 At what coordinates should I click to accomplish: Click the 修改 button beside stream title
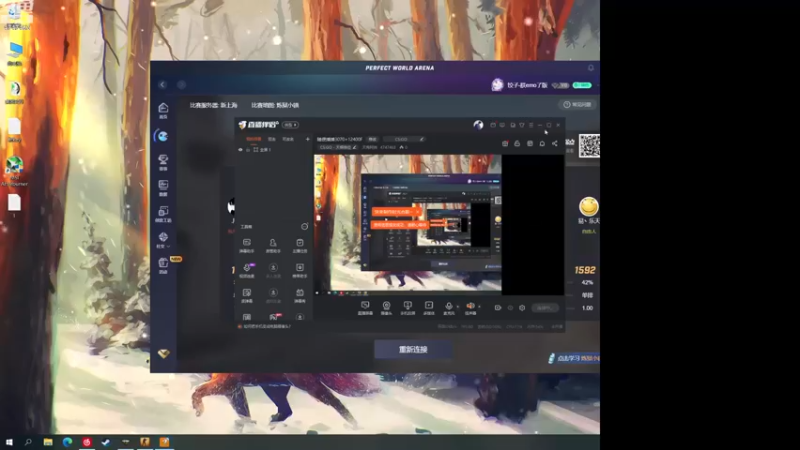pyautogui.click(x=372, y=139)
